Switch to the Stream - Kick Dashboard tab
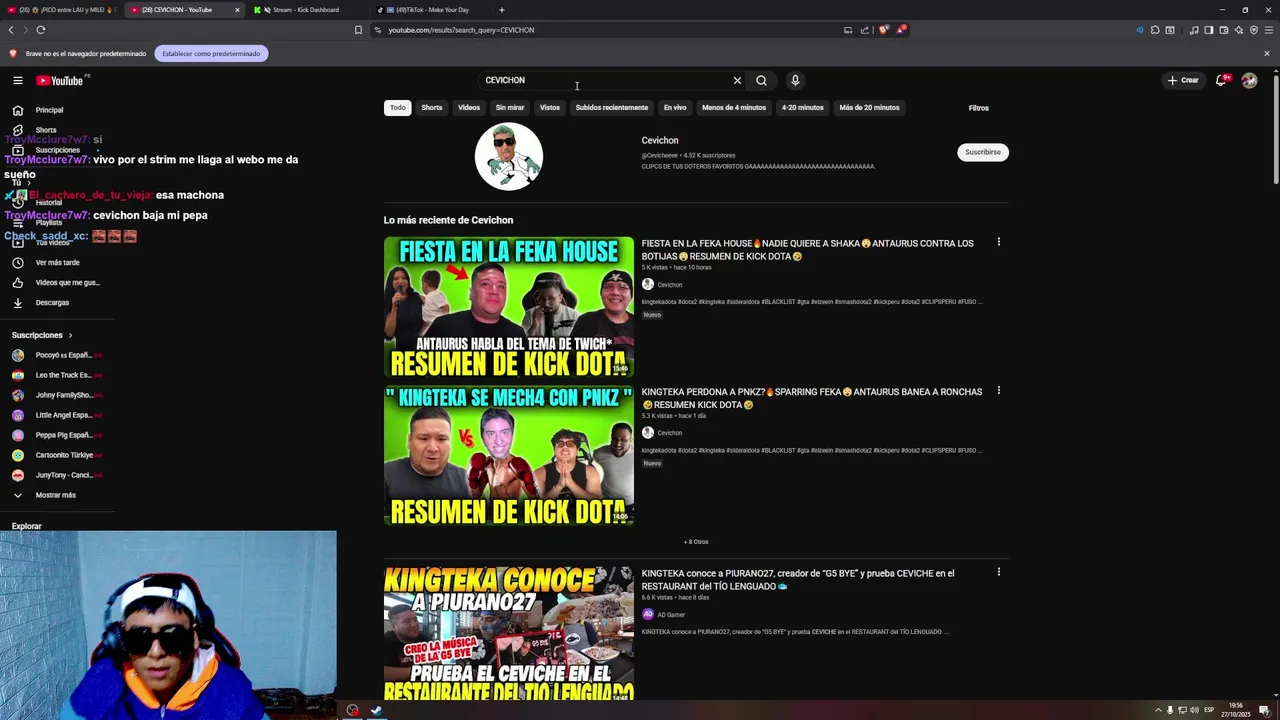The image size is (1280, 720). click(x=305, y=10)
